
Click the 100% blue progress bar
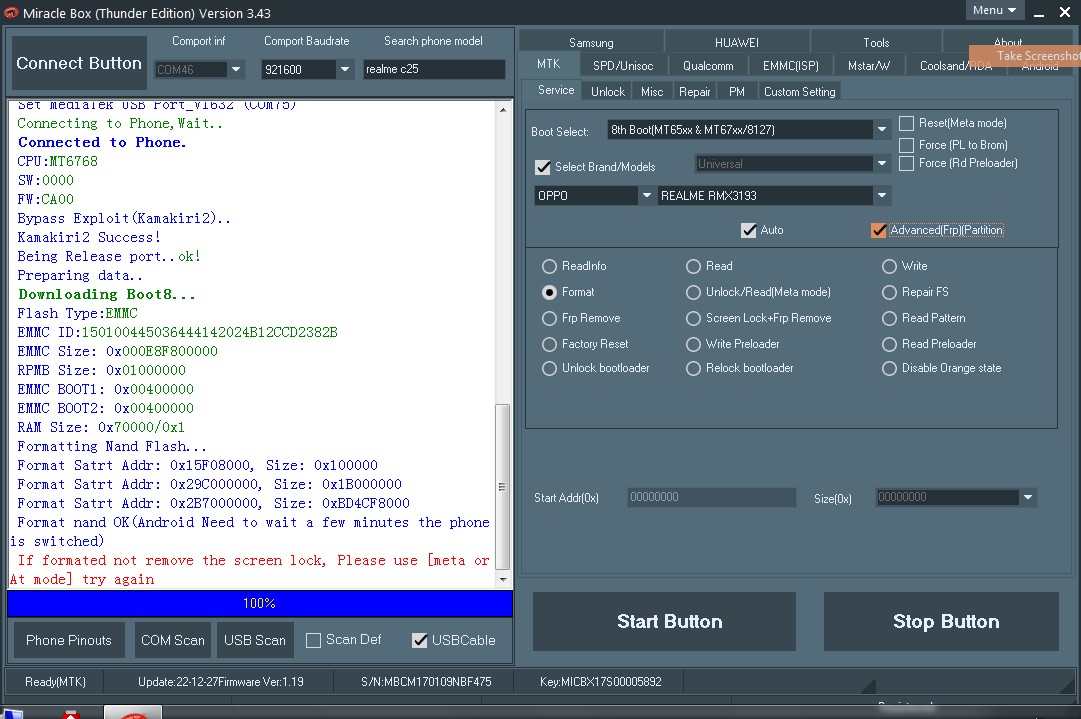[x=260, y=603]
